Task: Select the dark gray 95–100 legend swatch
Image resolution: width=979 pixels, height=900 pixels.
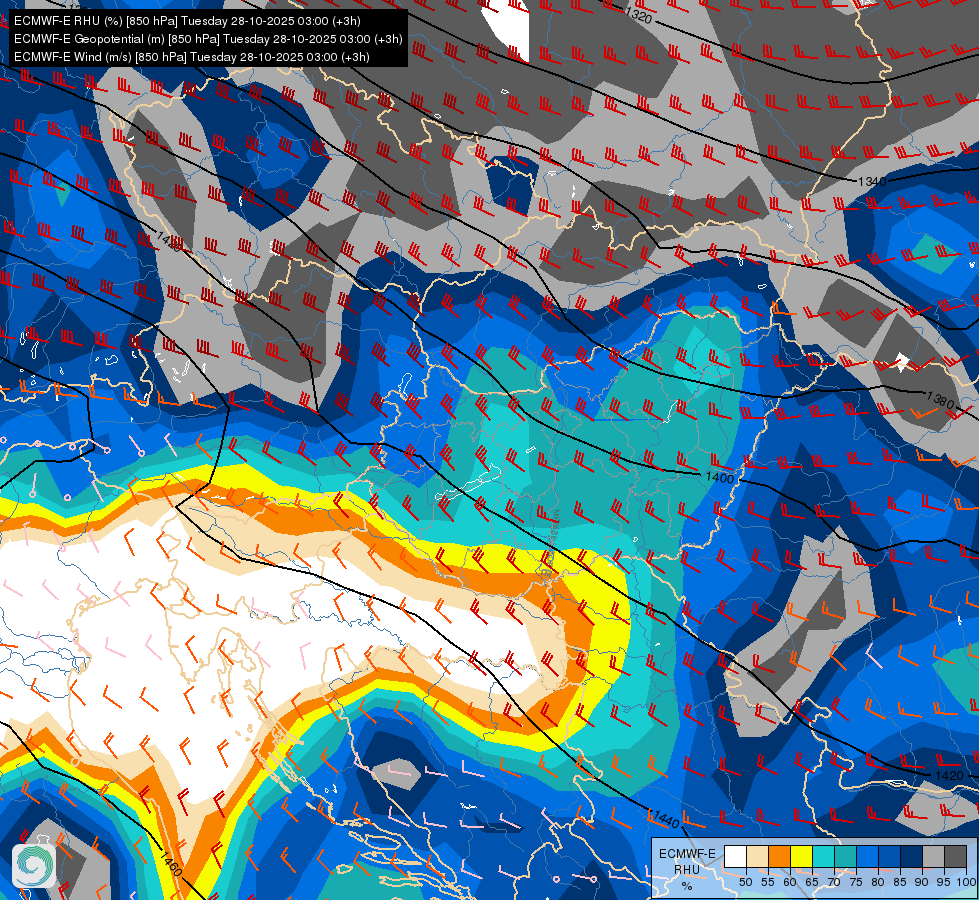Action: point(956,856)
